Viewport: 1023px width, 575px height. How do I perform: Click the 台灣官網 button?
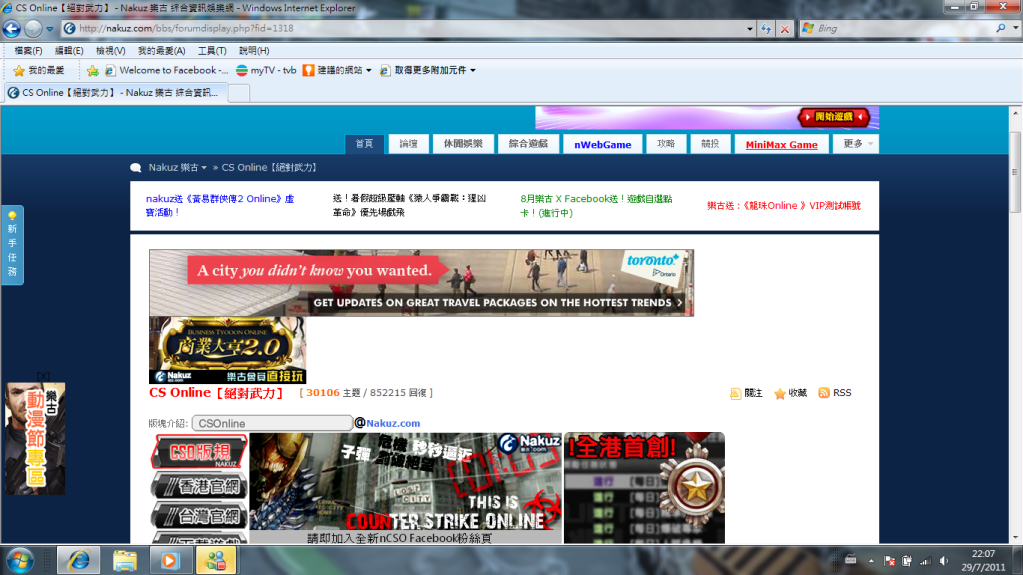[199, 516]
